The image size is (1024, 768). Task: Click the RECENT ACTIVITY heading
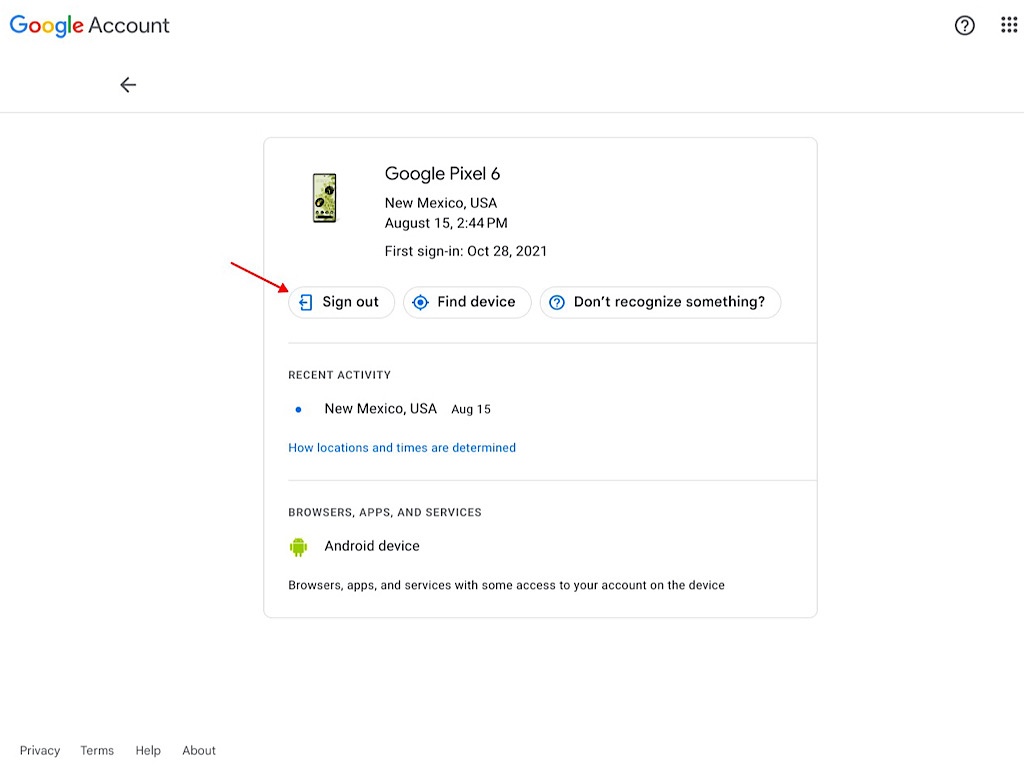pyautogui.click(x=340, y=375)
